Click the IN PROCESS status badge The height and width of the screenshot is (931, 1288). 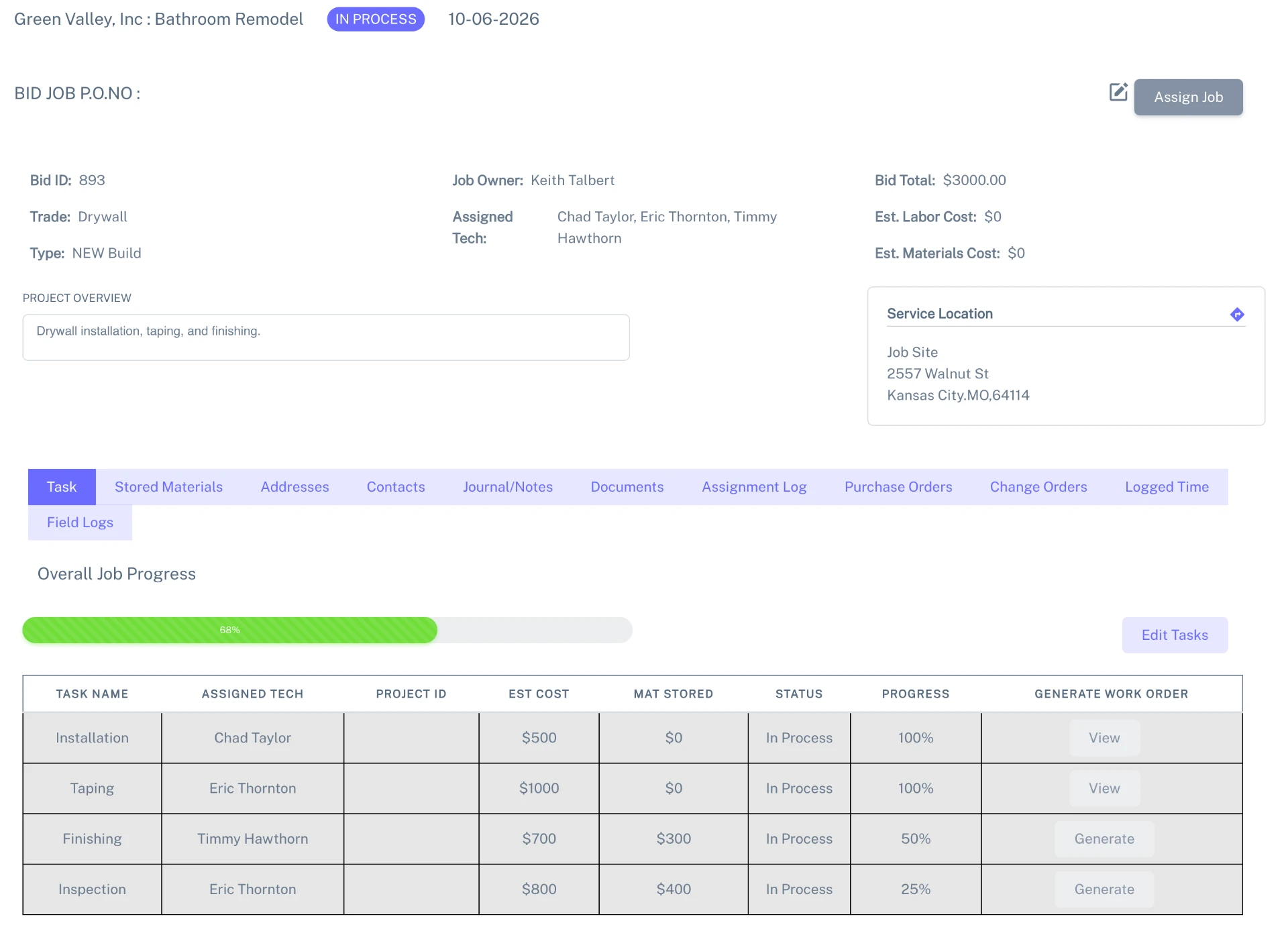[x=376, y=19]
